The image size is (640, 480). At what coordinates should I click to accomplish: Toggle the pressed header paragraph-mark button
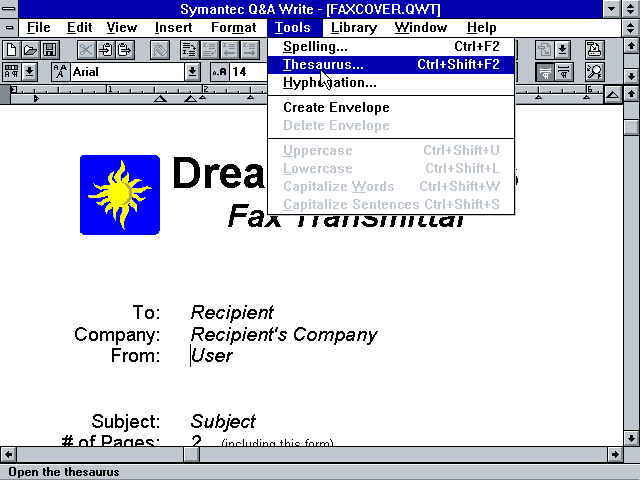544,72
